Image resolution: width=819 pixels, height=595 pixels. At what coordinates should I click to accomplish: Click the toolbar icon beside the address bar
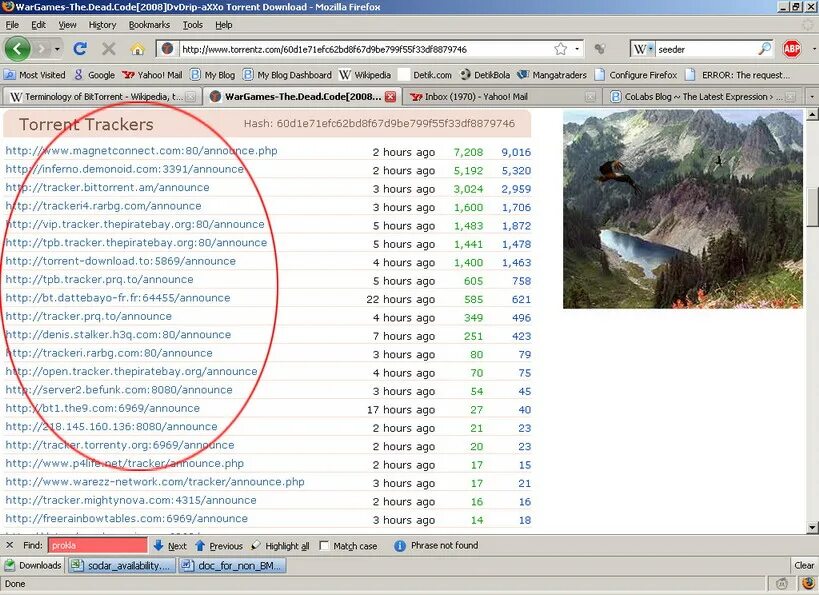pos(600,49)
